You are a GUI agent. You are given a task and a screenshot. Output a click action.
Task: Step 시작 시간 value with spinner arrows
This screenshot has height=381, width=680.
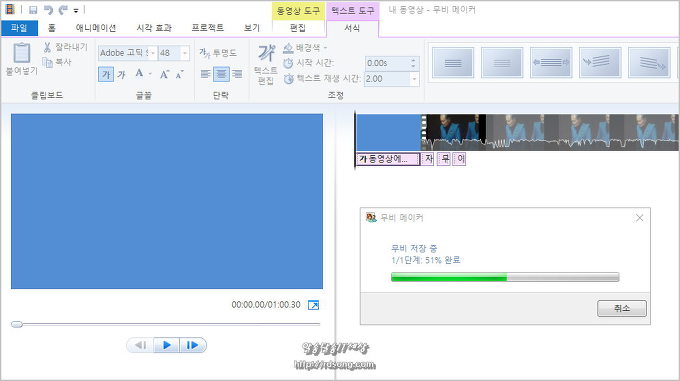[x=413, y=63]
